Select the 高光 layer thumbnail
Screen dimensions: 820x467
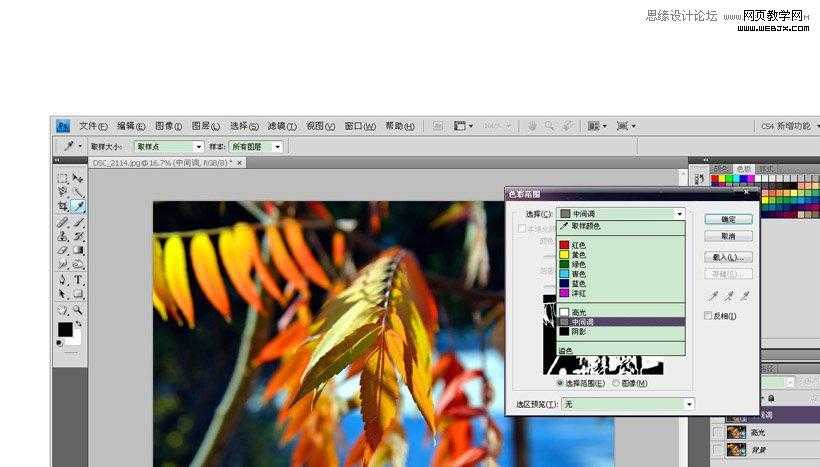tap(736, 432)
